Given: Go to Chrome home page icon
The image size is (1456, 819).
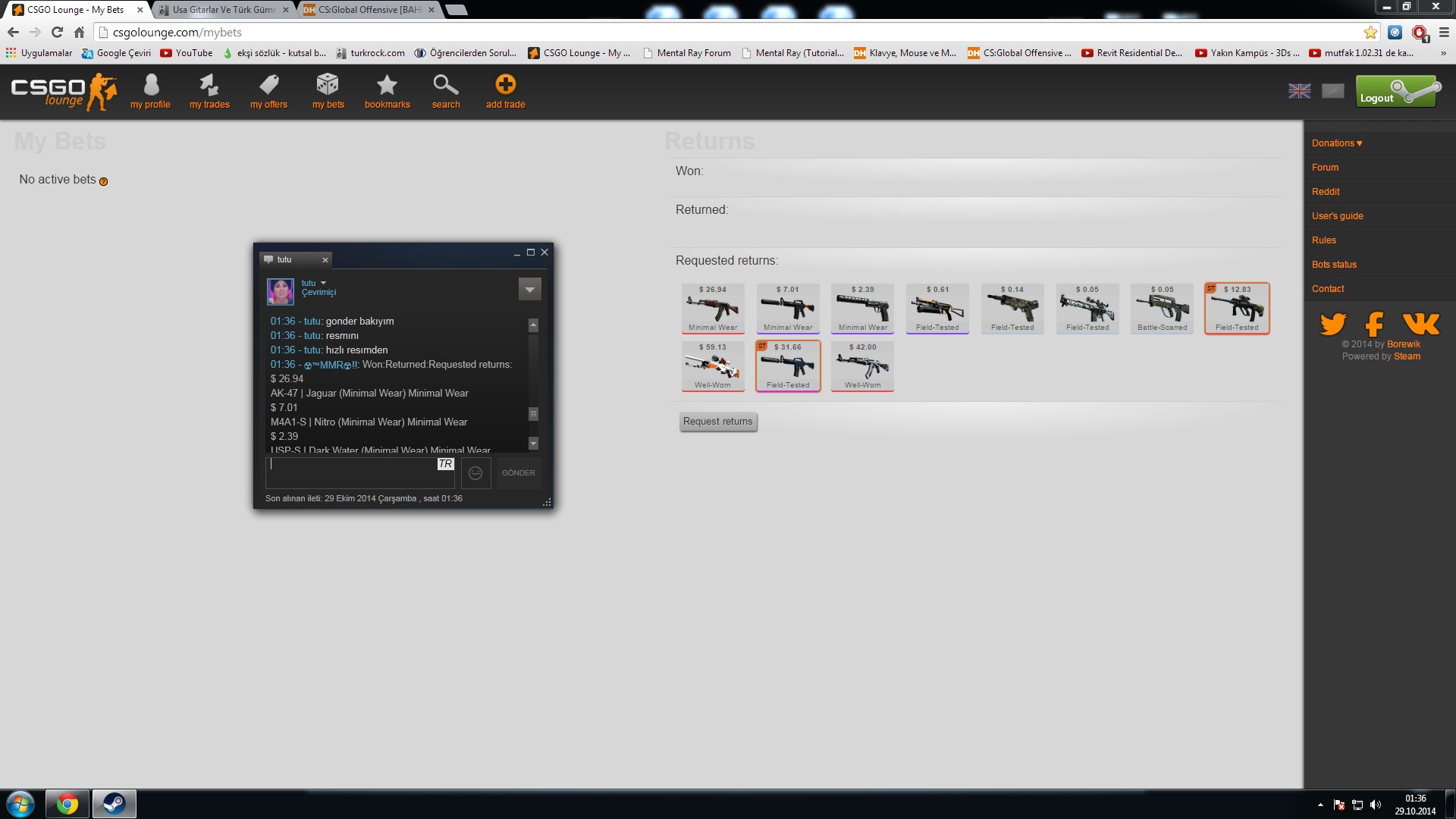Looking at the screenshot, I should click(79, 32).
